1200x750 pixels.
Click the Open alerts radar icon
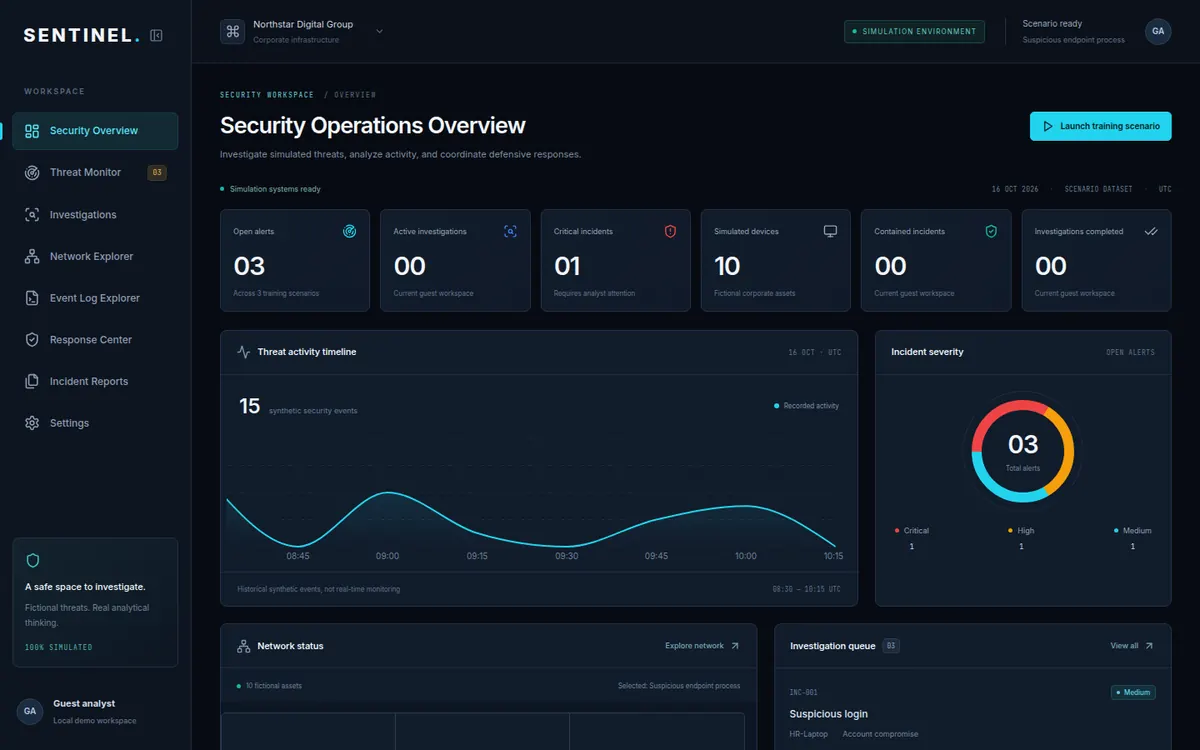tap(349, 231)
